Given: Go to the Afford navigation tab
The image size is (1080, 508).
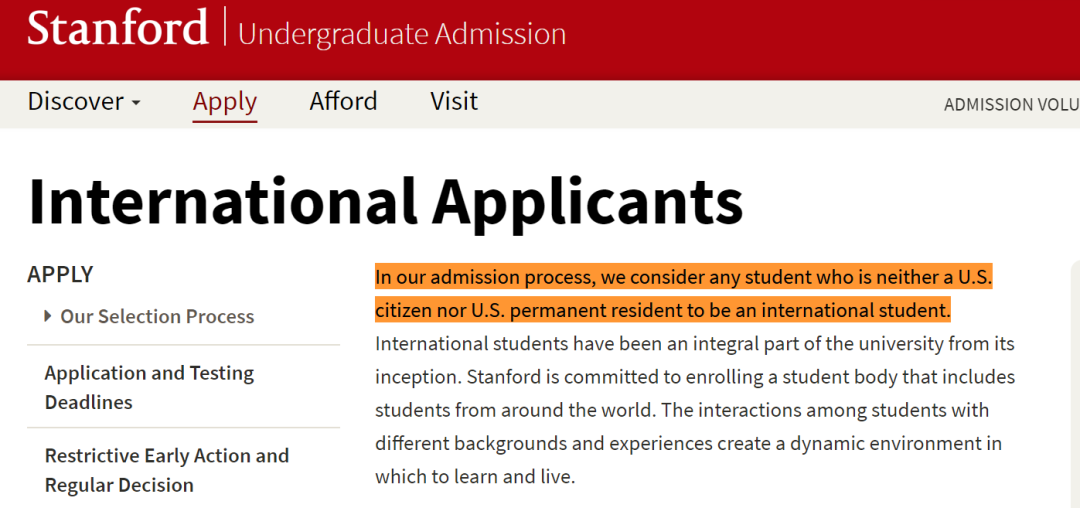Looking at the screenshot, I should [343, 102].
